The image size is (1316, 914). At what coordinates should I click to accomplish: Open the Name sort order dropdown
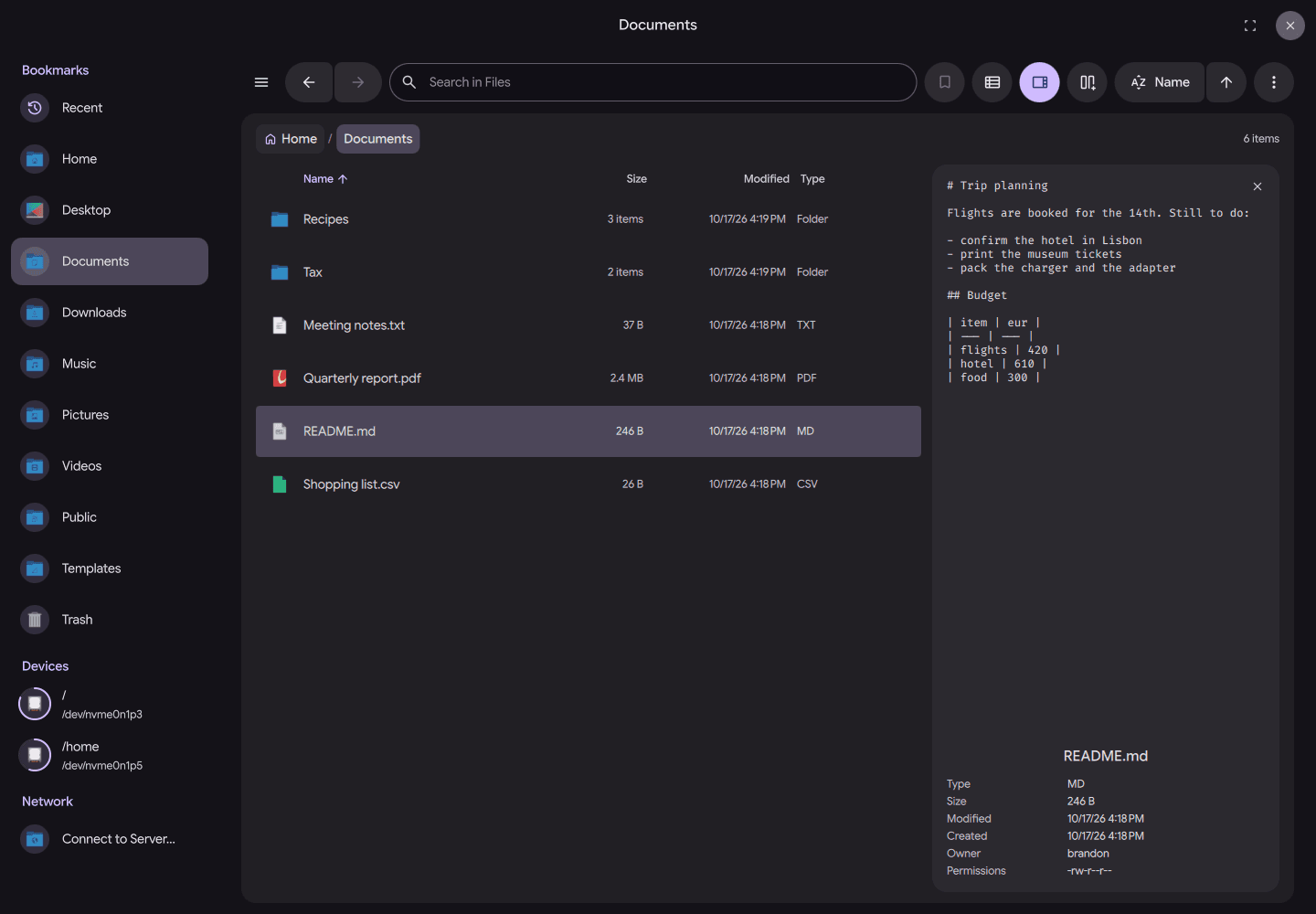pyautogui.click(x=1160, y=82)
